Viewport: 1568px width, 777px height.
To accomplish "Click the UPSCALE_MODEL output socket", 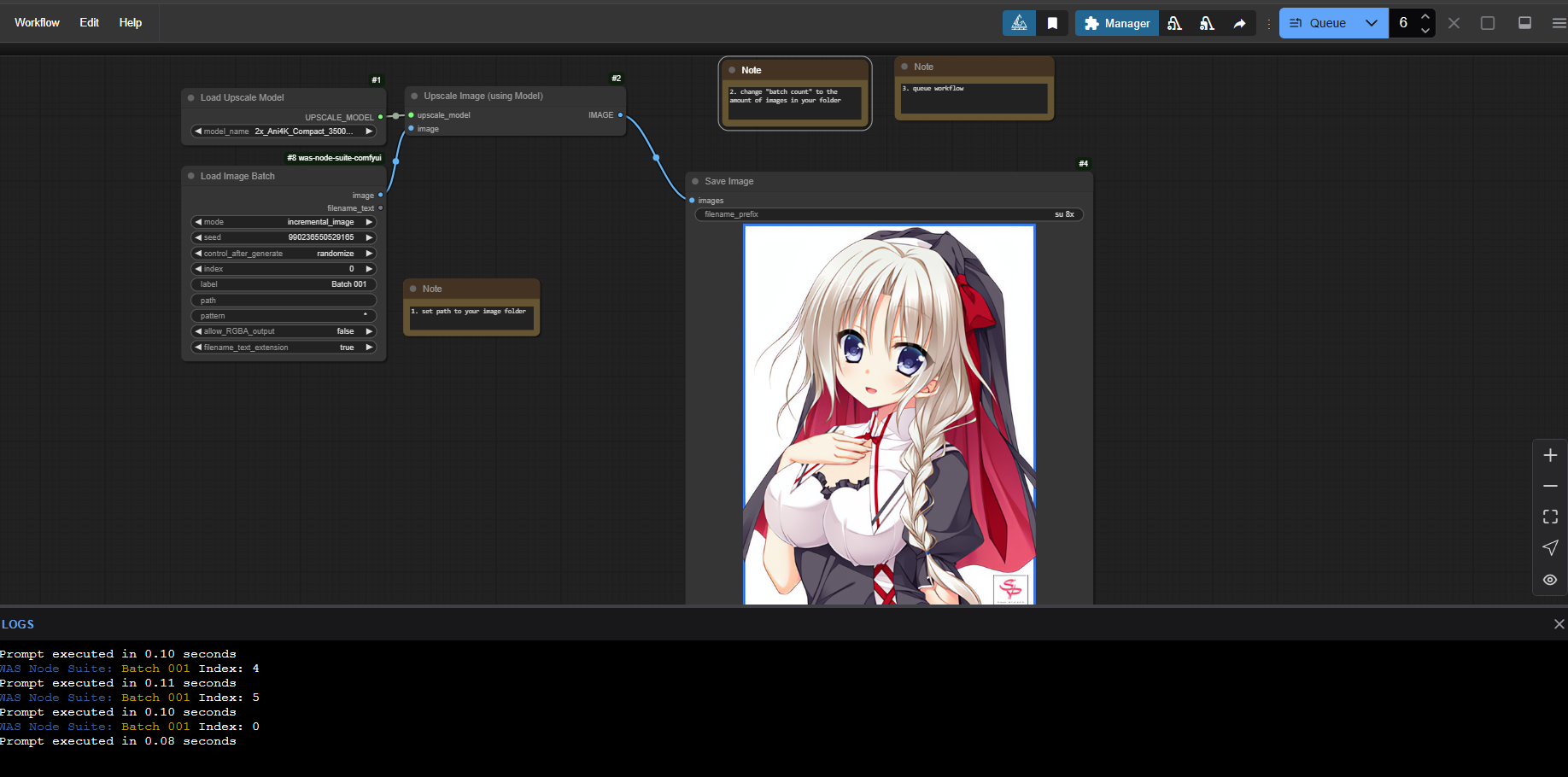I will point(380,117).
